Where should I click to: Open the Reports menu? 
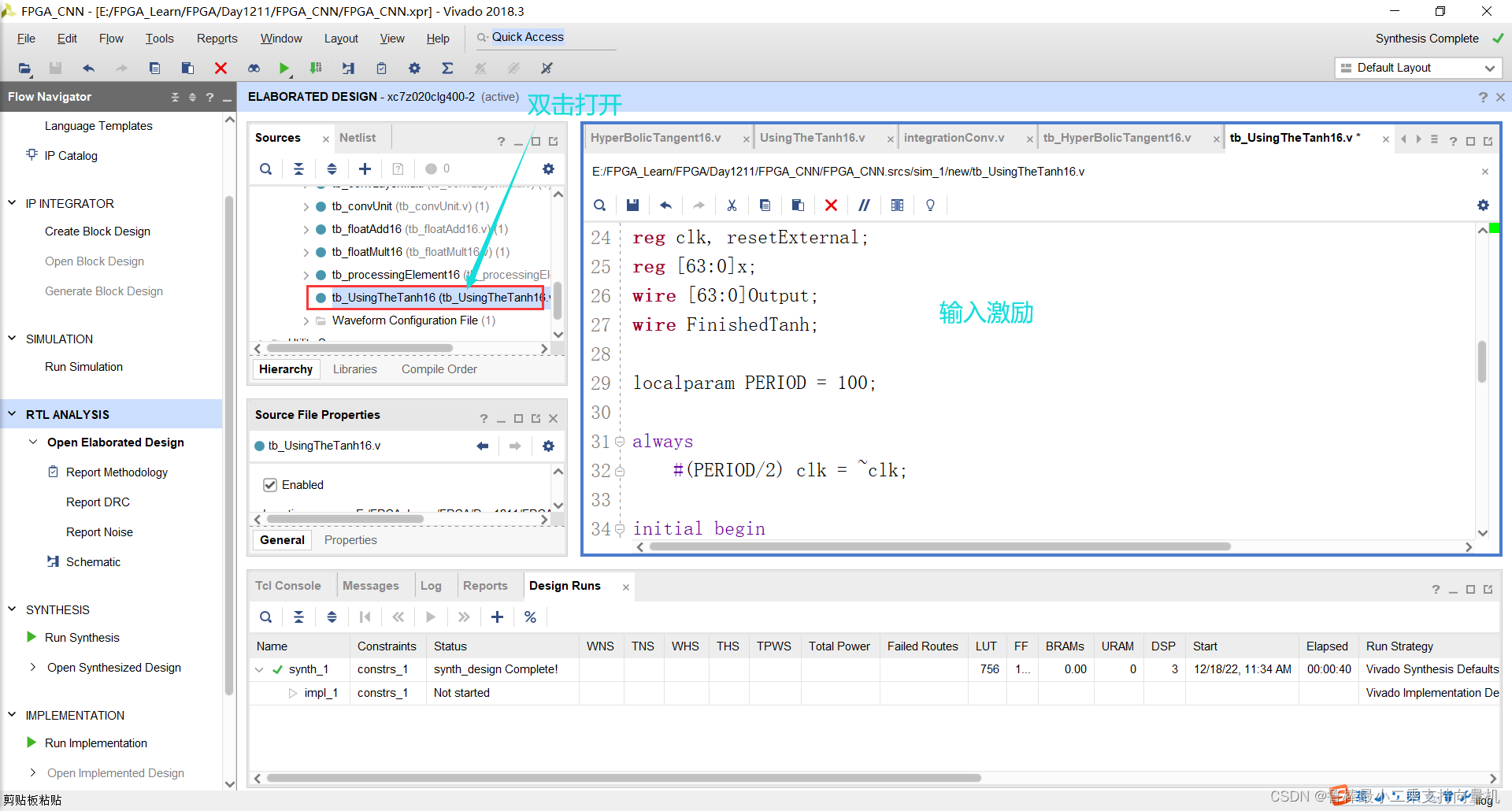(217, 39)
